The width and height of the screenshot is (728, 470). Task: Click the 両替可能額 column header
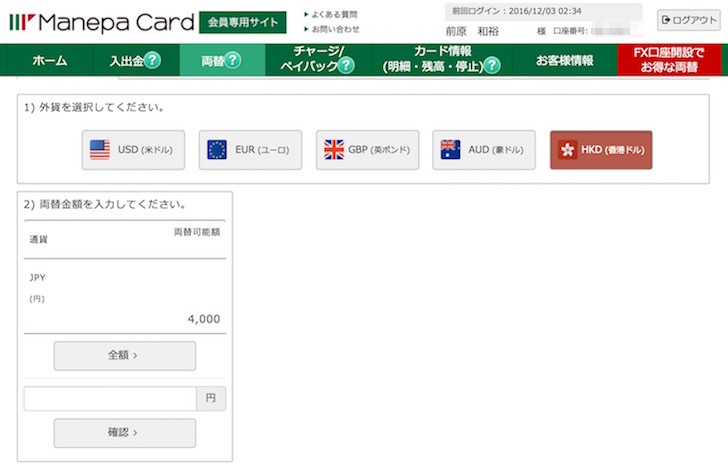197,232
